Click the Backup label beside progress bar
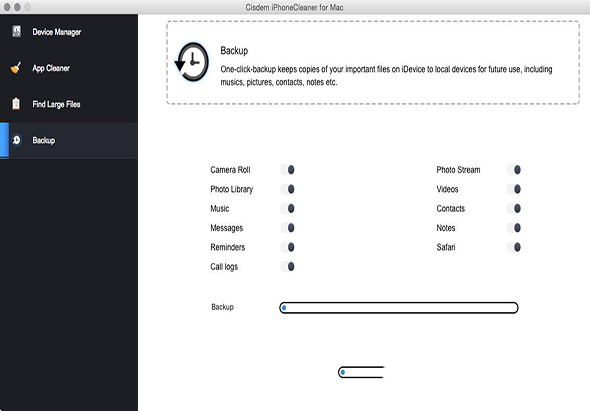This screenshot has height=411, width=590. click(222, 307)
